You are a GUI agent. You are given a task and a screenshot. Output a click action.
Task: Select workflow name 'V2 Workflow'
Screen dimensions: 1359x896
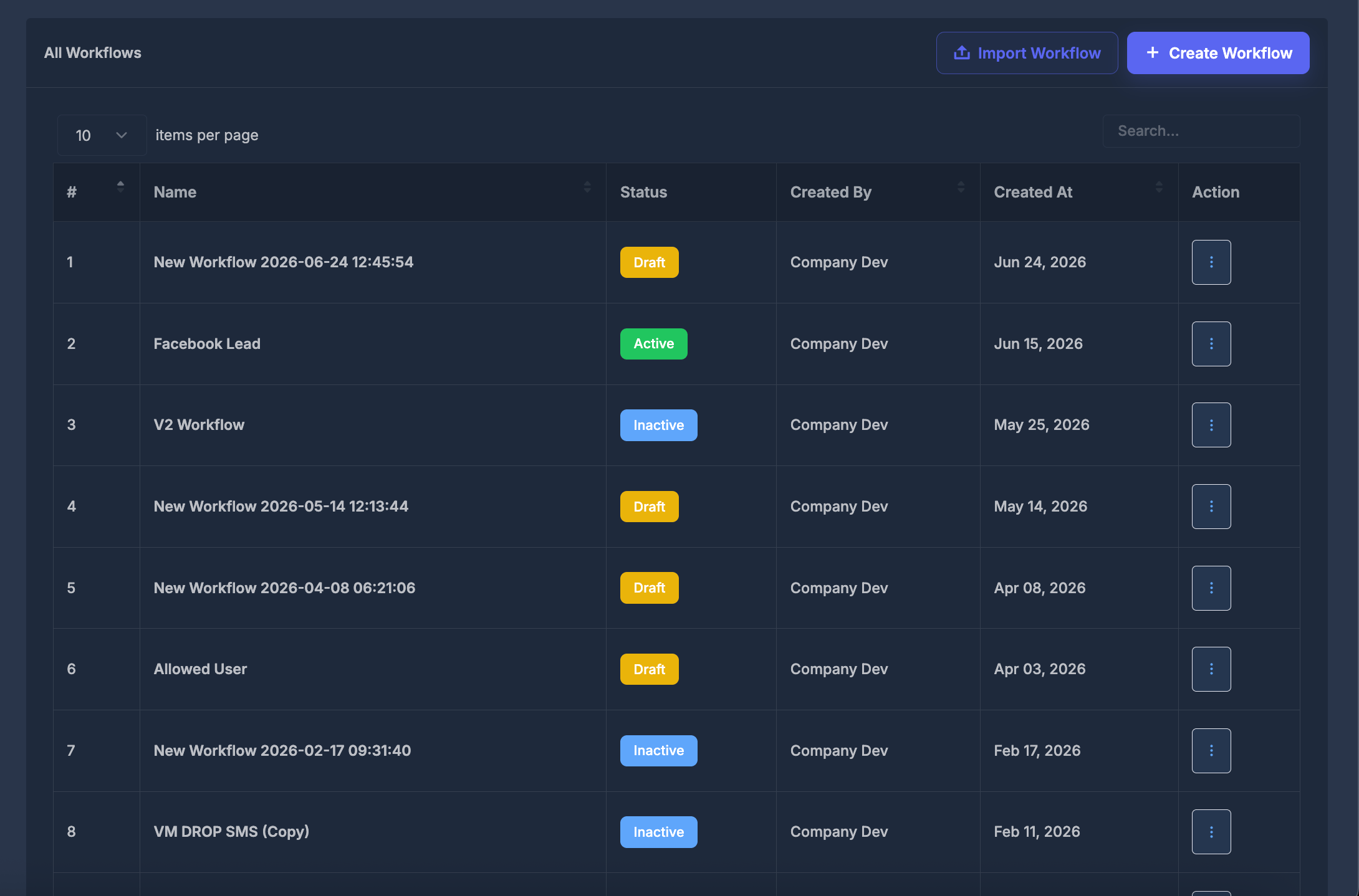point(199,425)
